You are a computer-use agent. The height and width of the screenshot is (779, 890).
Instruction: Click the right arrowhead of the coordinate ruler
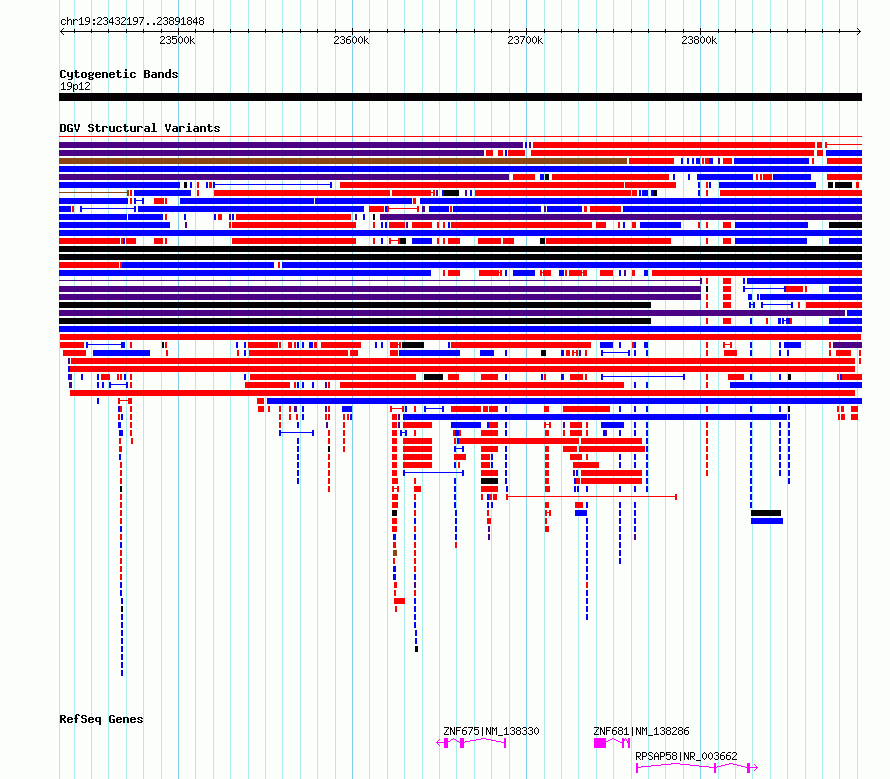pos(859,31)
